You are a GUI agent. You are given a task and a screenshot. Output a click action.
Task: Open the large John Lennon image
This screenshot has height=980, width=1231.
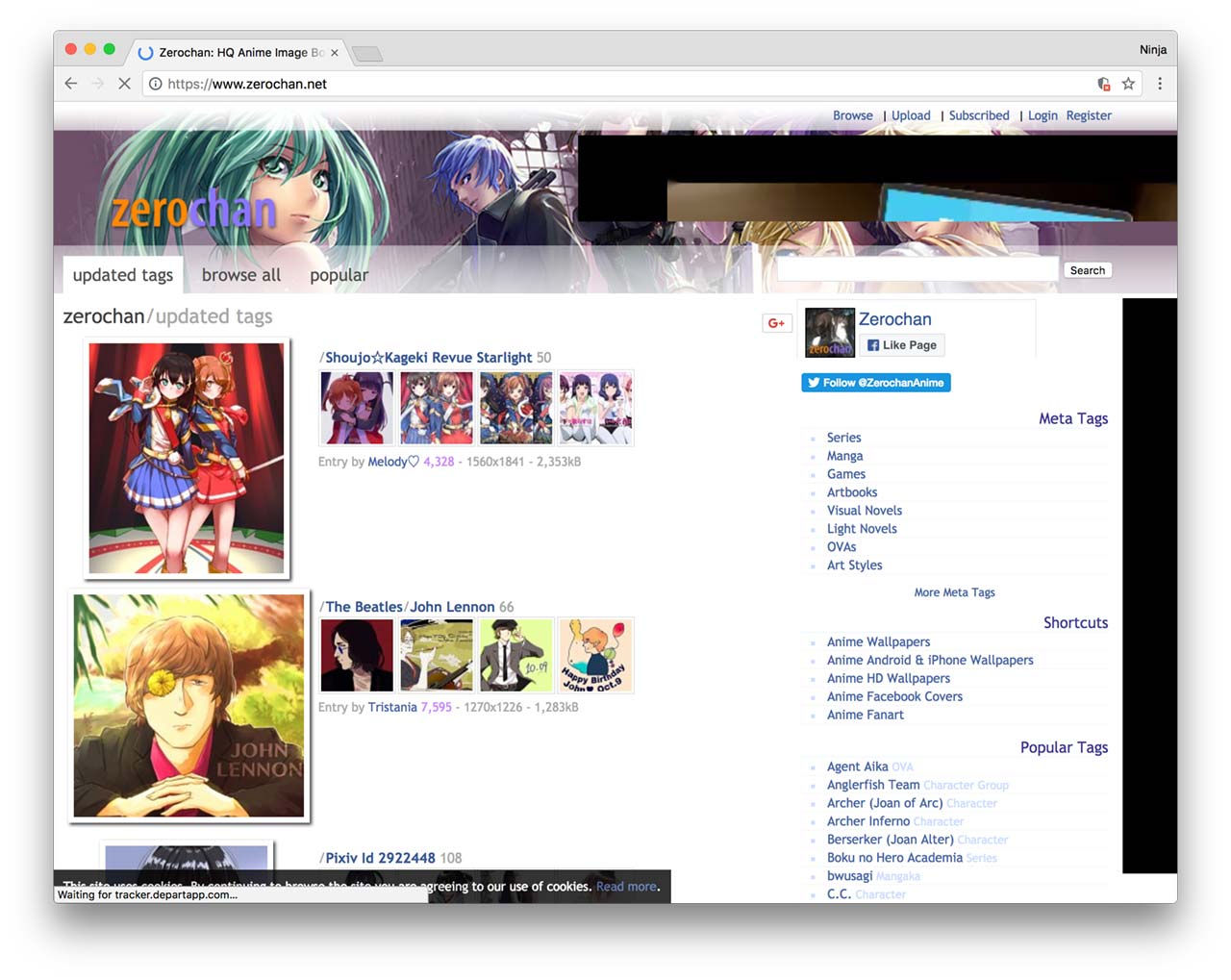[x=188, y=706]
